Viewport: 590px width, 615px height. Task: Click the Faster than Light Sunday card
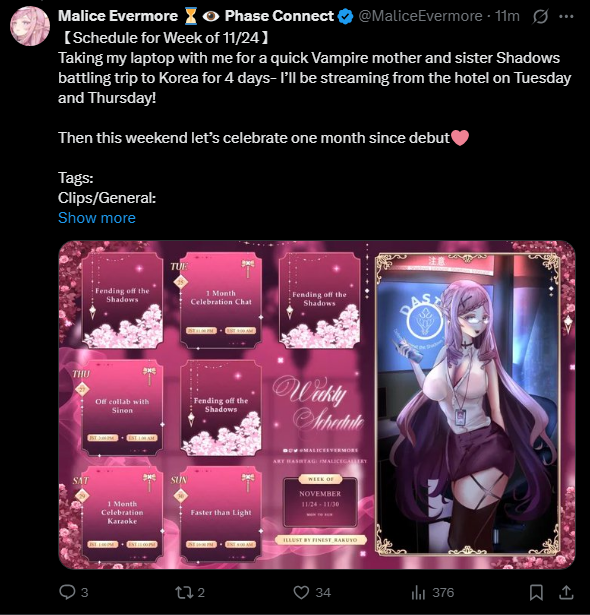[x=221, y=514]
